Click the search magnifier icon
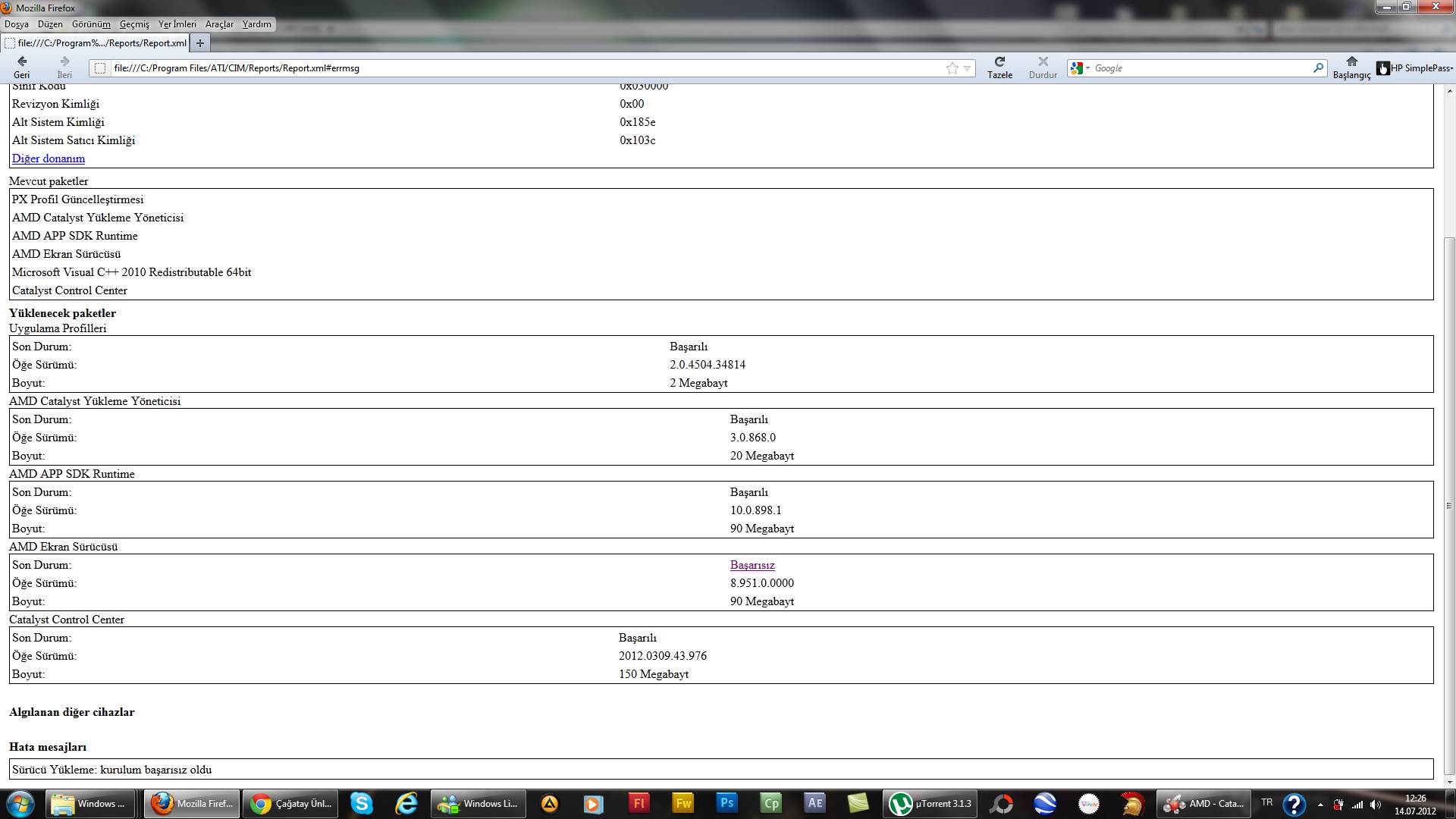 [x=1318, y=67]
